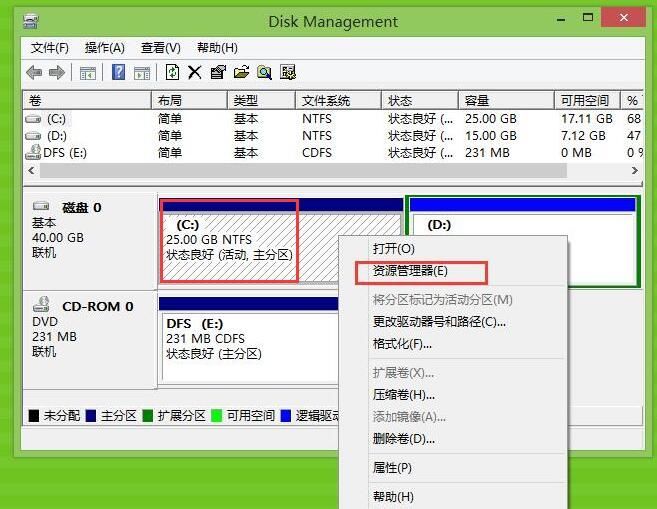
Task: Sort by the 文件系统 column header
Action: tap(339, 101)
